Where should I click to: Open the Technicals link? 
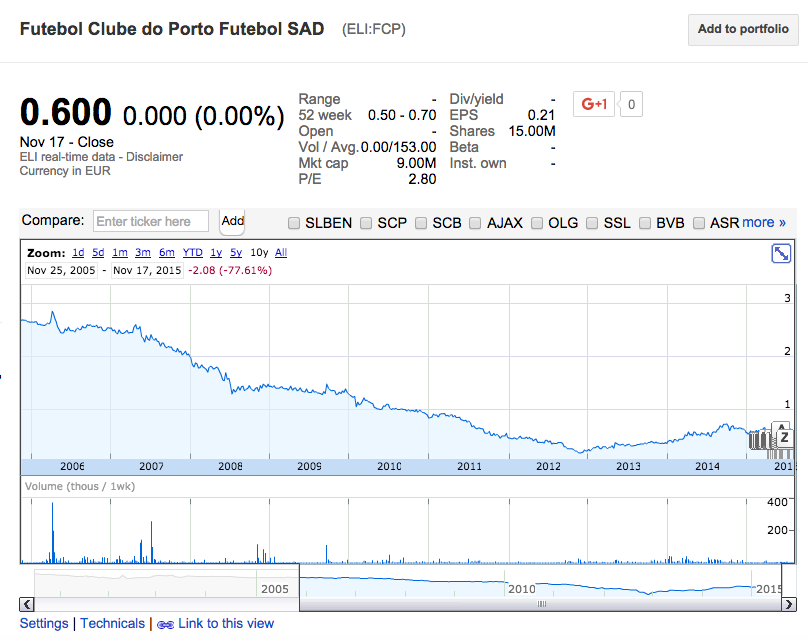(112, 623)
